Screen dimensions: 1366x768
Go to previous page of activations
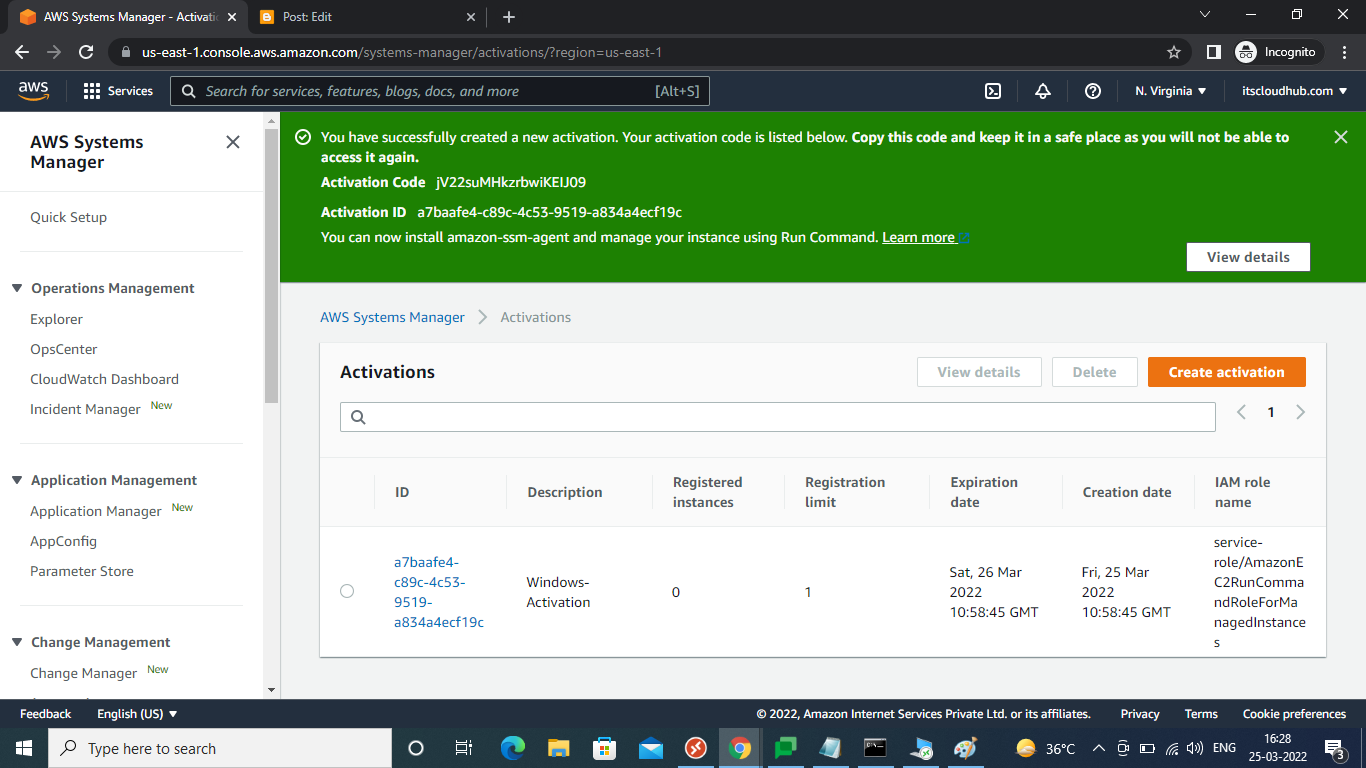1241,412
